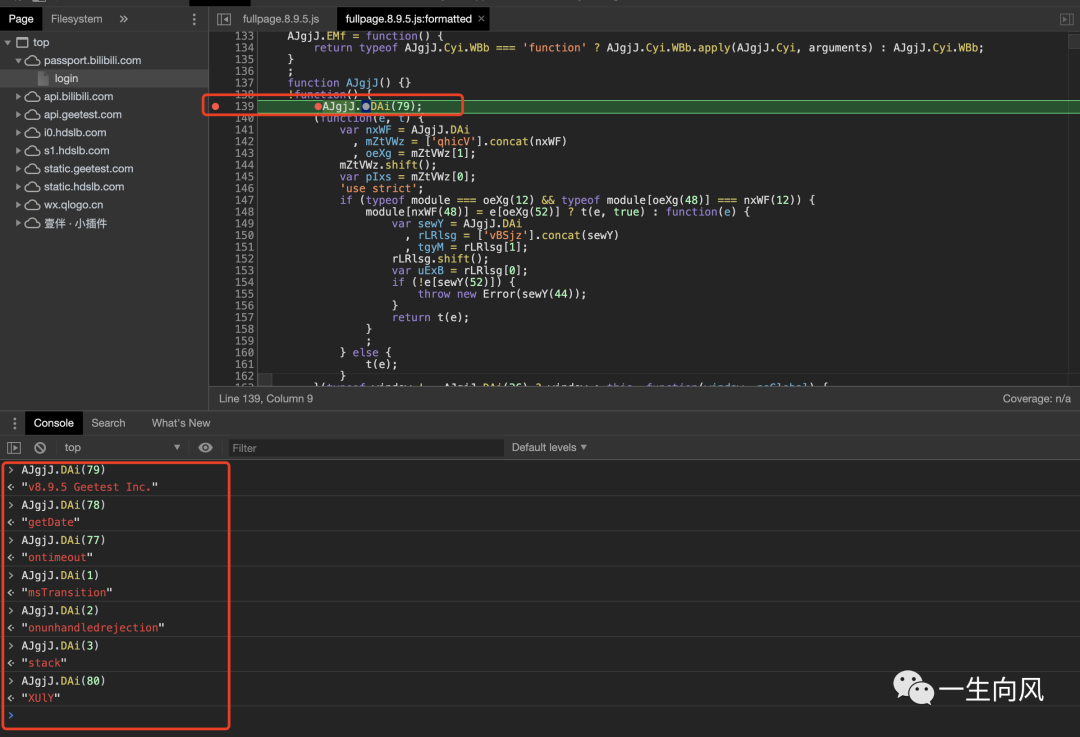Screen dimensions: 1080x737
Task: Show the console sidebar
Action: [14, 448]
